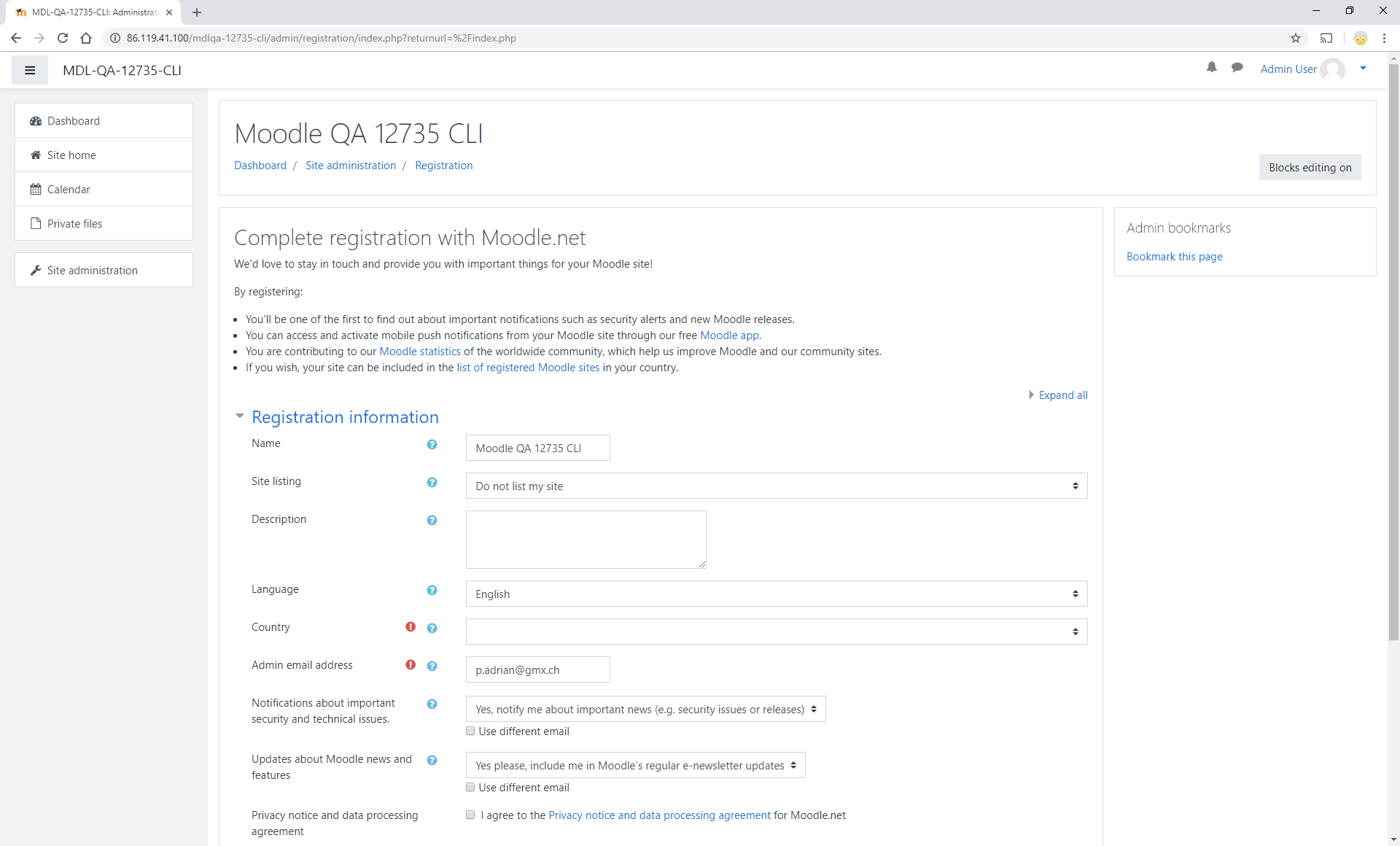Image resolution: width=1400 pixels, height=846 pixels.
Task: Click into the Name input field
Action: pyautogui.click(x=537, y=448)
